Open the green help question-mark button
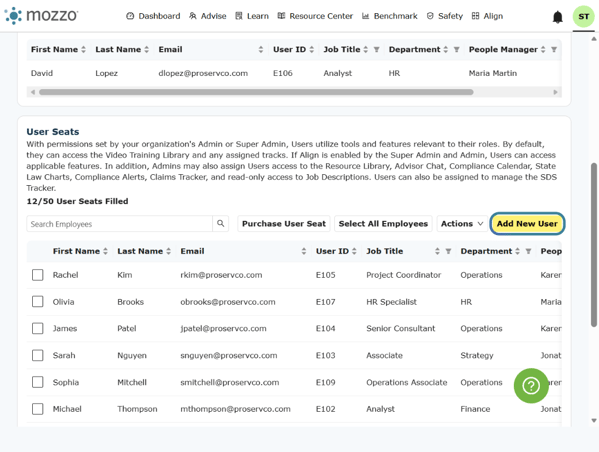Image resolution: width=599 pixels, height=452 pixels. (531, 386)
